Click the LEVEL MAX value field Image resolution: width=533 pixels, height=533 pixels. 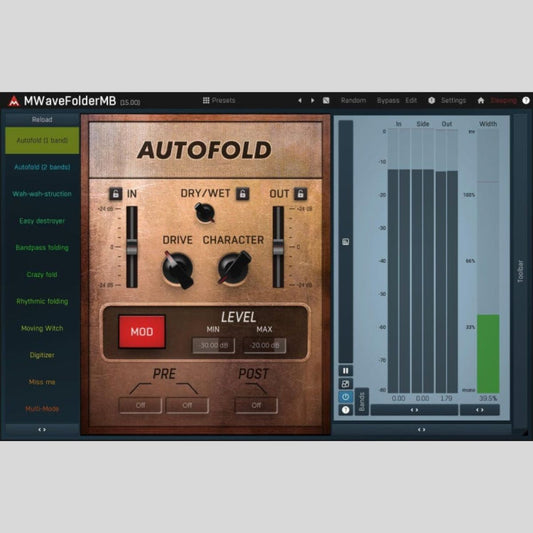click(264, 346)
